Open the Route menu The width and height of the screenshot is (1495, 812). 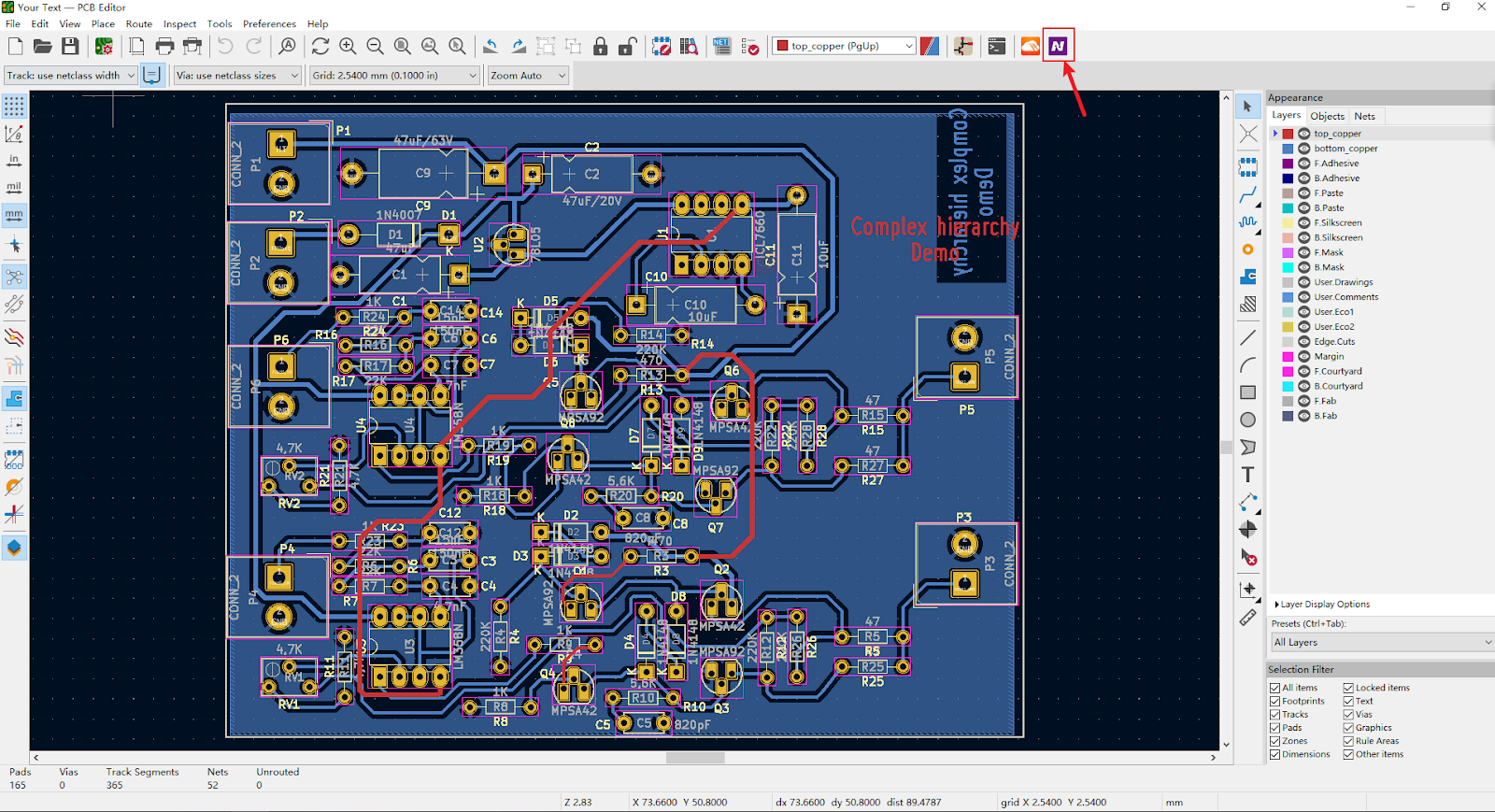tap(138, 24)
